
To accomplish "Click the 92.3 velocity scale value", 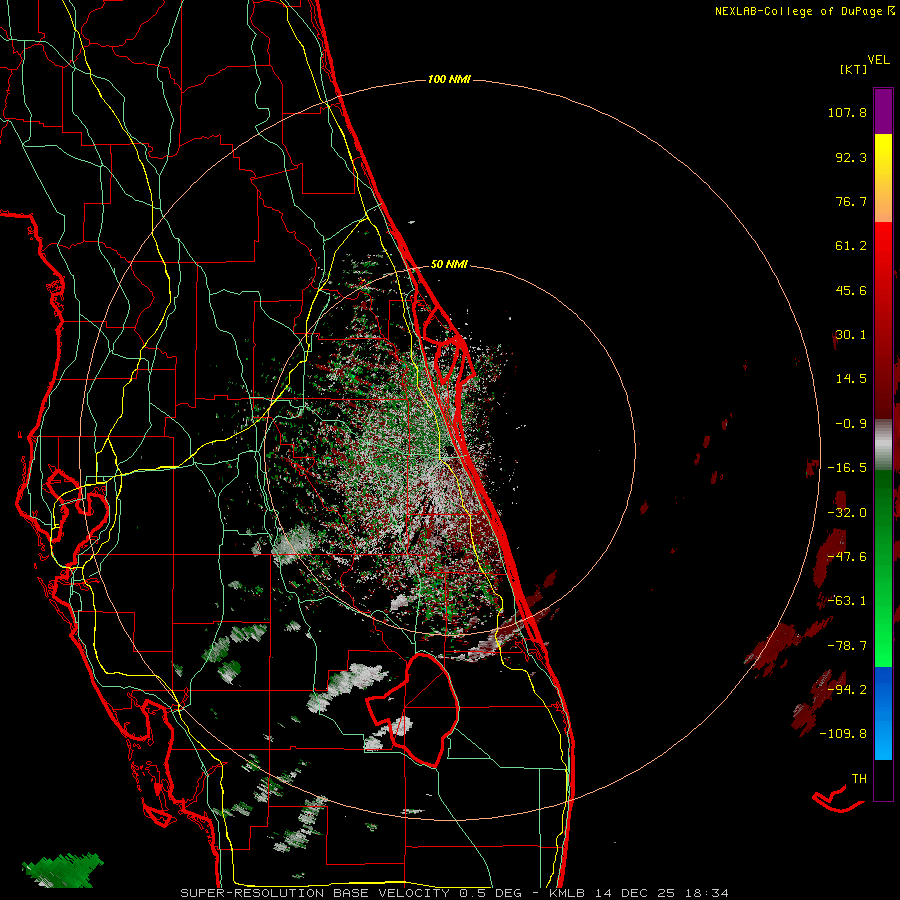I will coord(851,157).
